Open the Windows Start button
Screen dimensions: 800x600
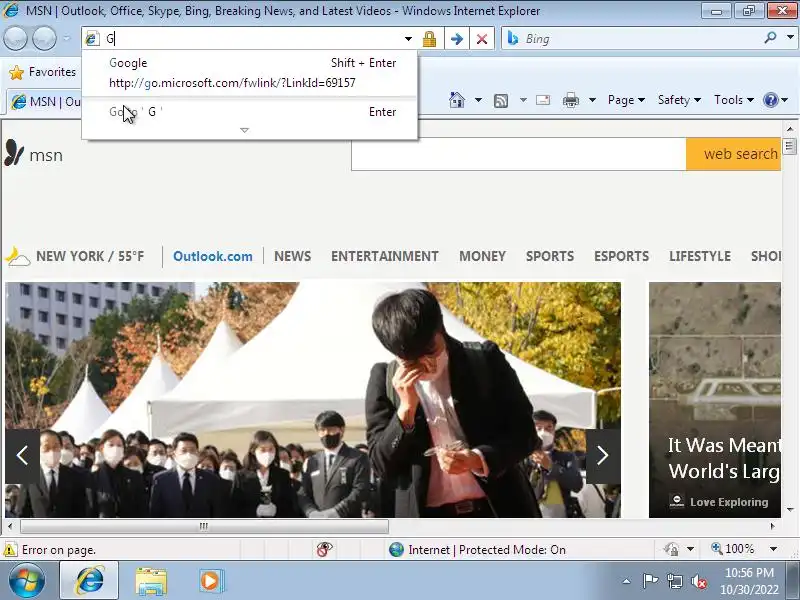27,581
